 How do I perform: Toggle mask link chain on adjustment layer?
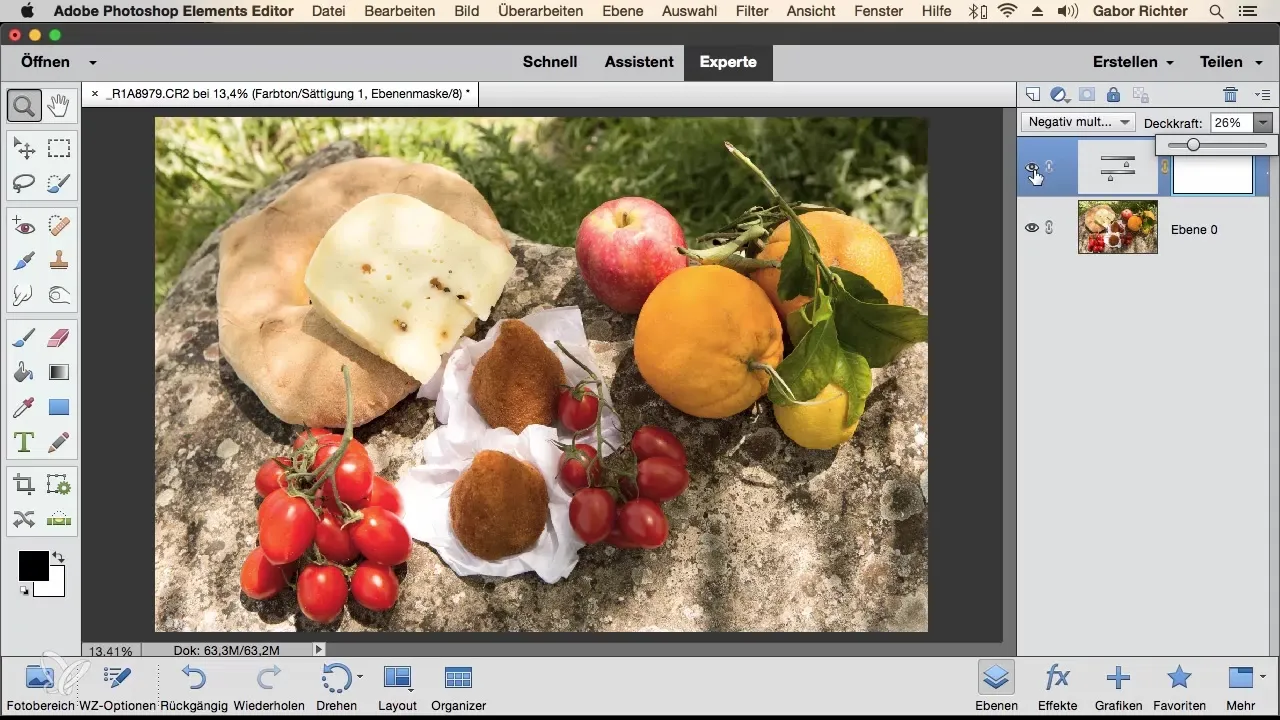[x=1165, y=168]
